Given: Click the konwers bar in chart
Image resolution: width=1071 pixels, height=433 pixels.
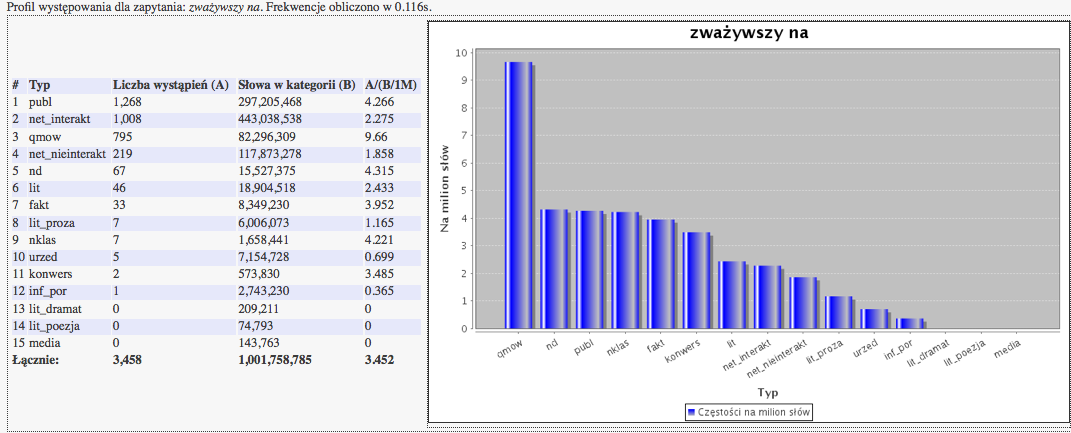Looking at the screenshot, I should pos(697,280).
